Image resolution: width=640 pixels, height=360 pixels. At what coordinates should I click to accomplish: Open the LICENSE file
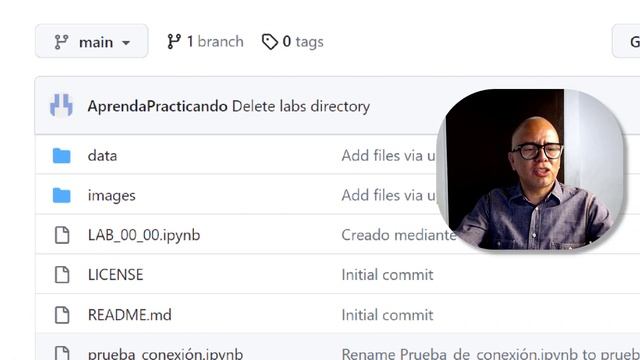pyautogui.click(x=116, y=275)
